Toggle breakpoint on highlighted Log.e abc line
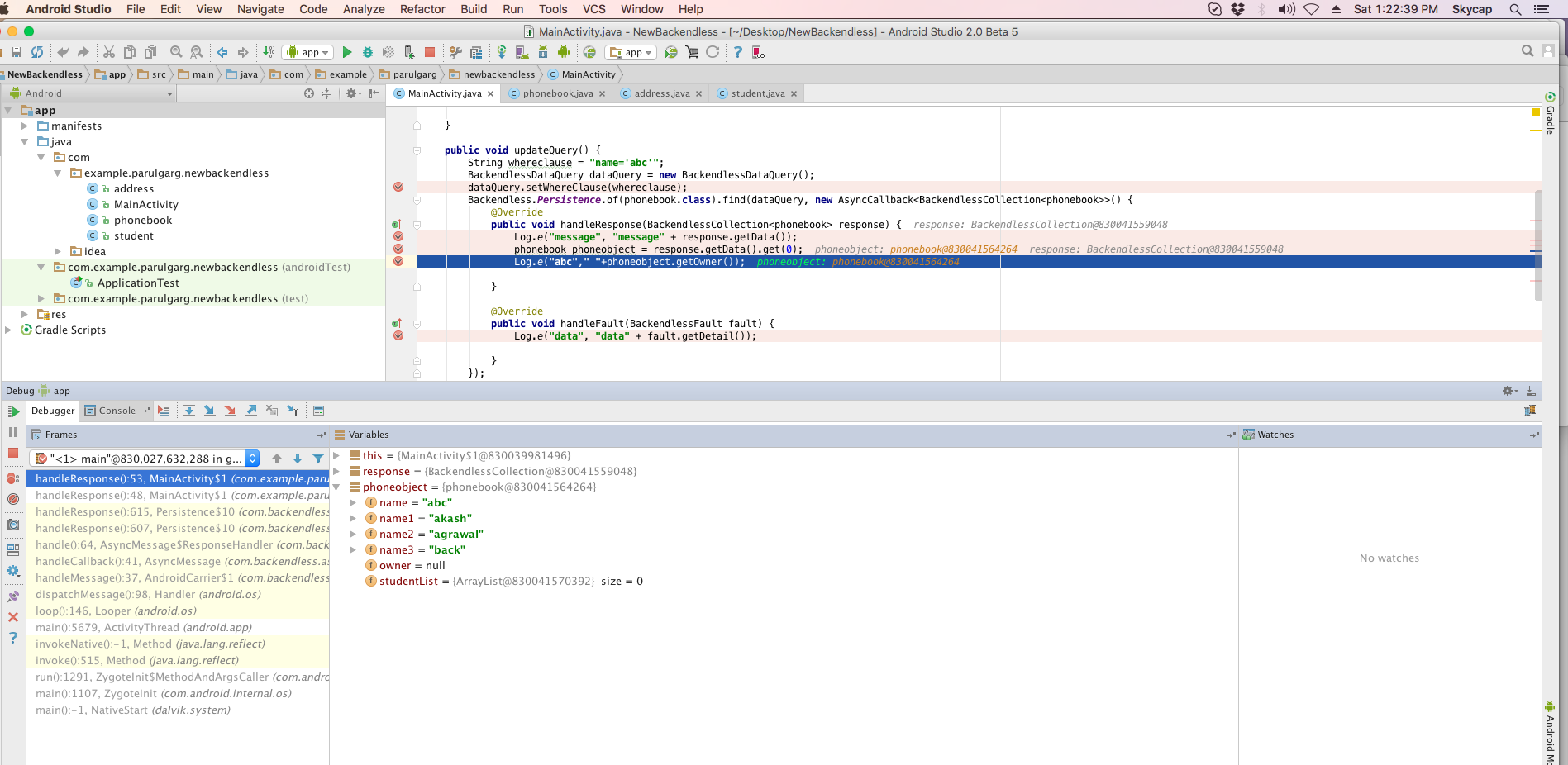The image size is (1568, 765). (x=398, y=261)
